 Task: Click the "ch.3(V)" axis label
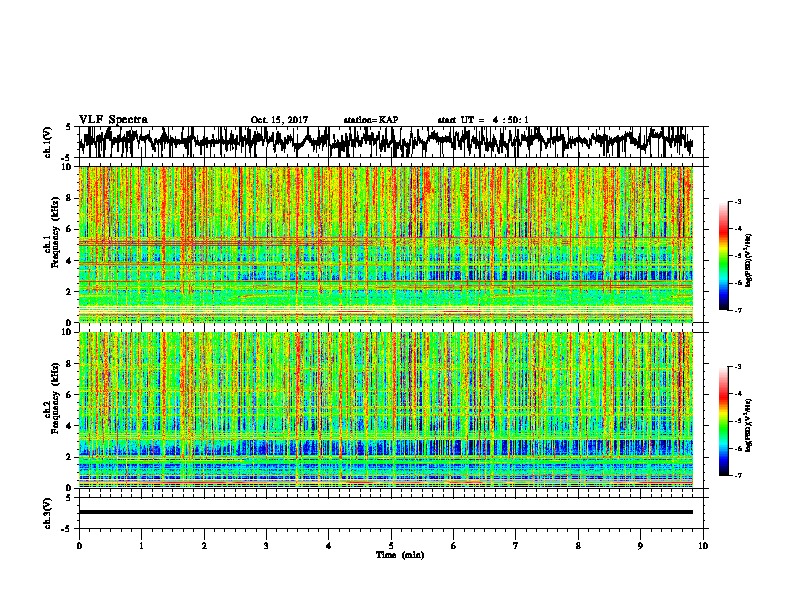pyautogui.click(x=48, y=514)
